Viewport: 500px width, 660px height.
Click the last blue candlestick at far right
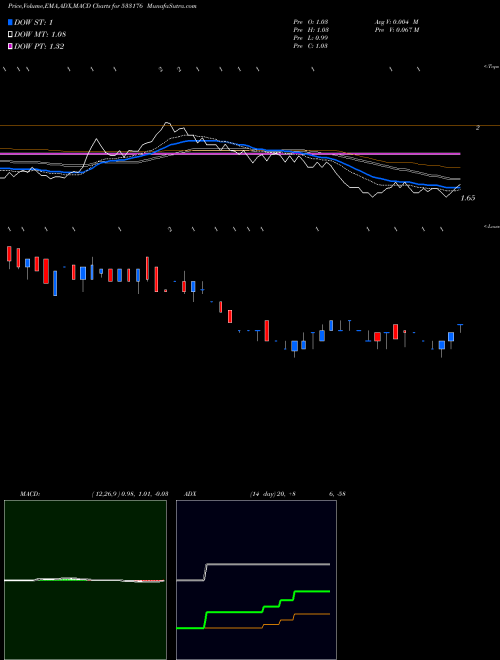[x=460, y=327]
